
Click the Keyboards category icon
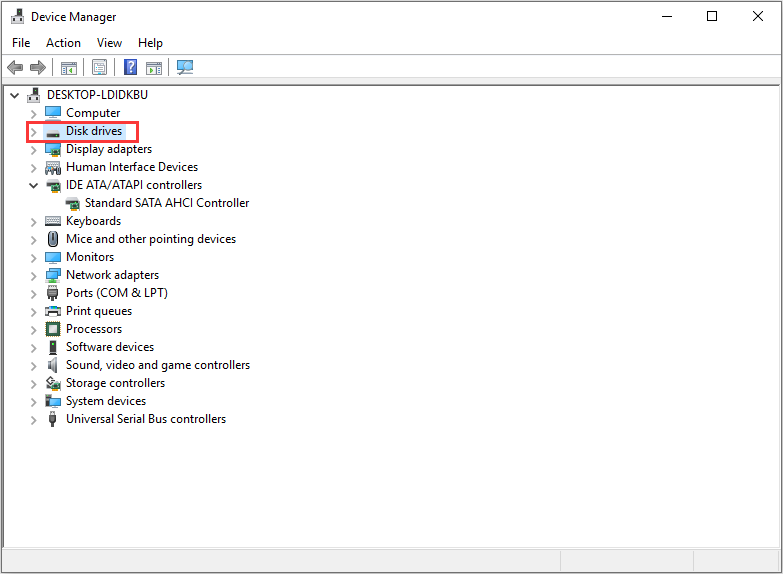point(53,221)
